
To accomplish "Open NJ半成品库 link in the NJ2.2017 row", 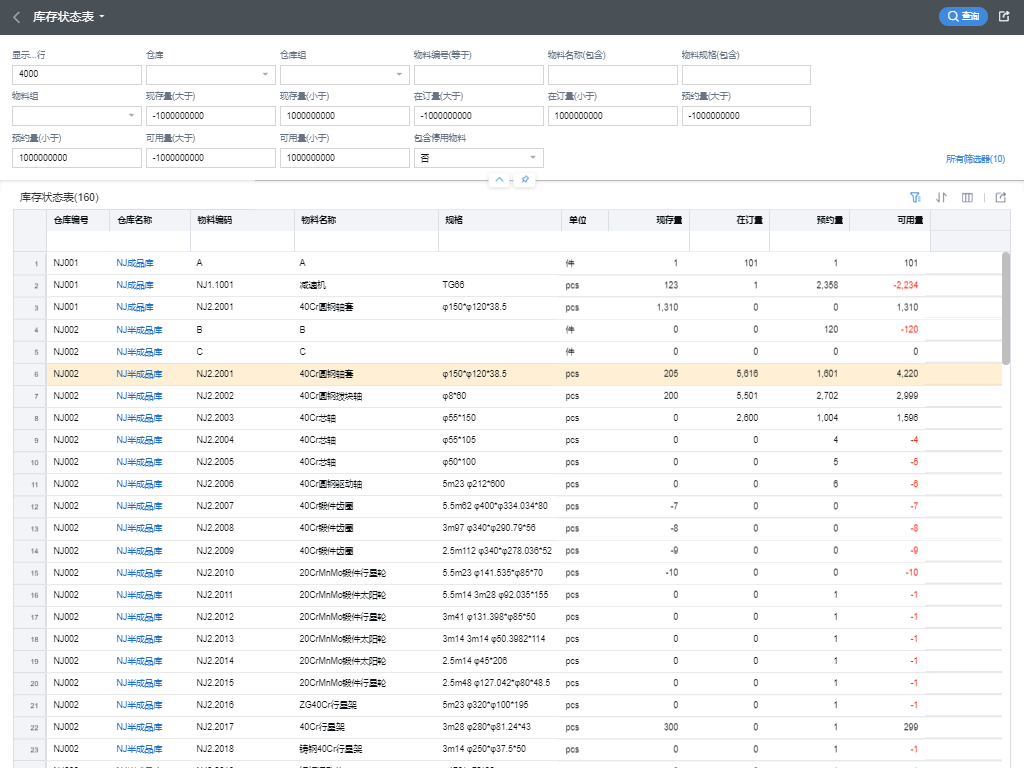I will pyautogui.click(x=139, y=727).
